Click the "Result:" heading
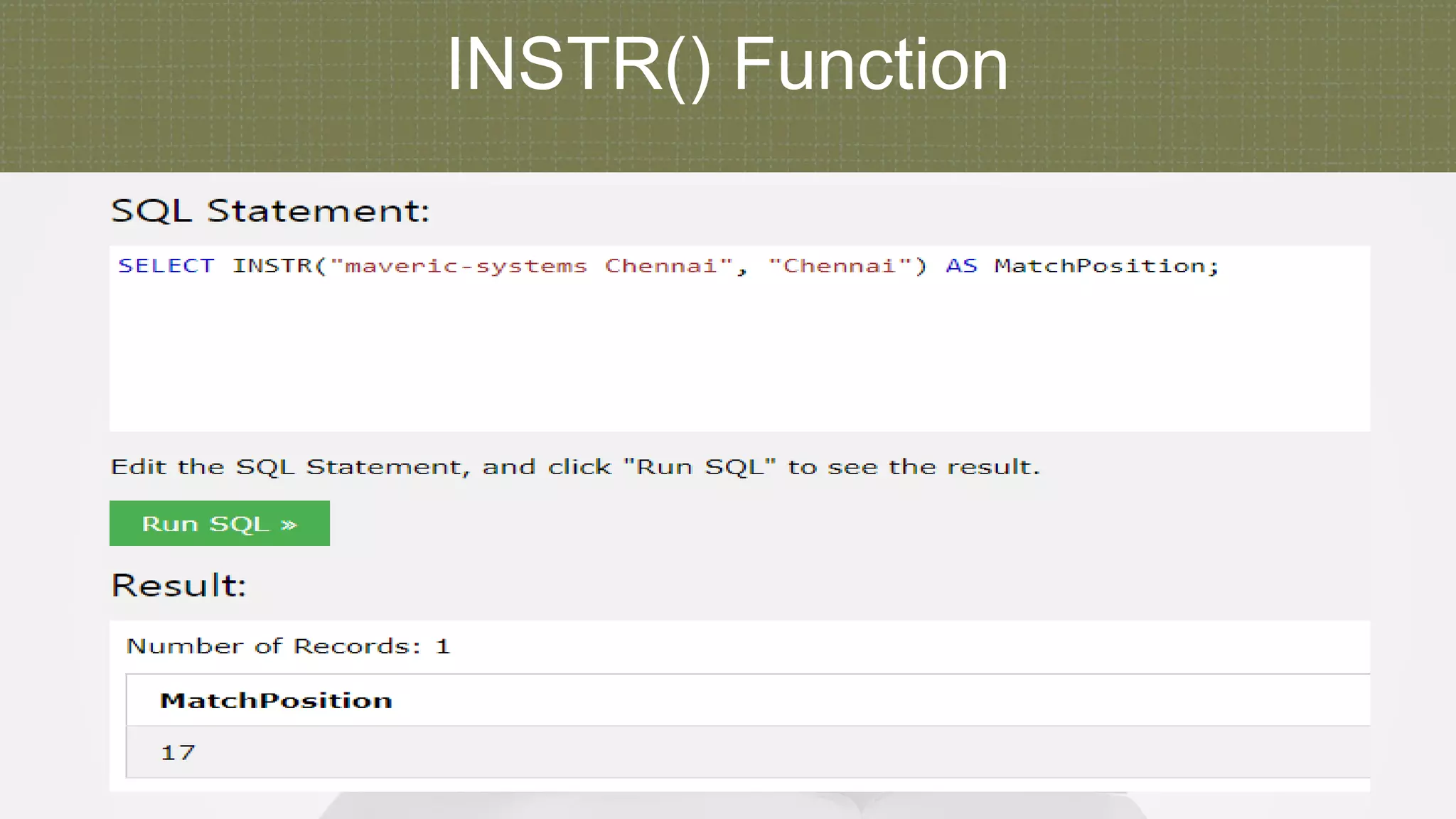The width and height of the screenshot is (1456, 819). click(x=178, y=585)
